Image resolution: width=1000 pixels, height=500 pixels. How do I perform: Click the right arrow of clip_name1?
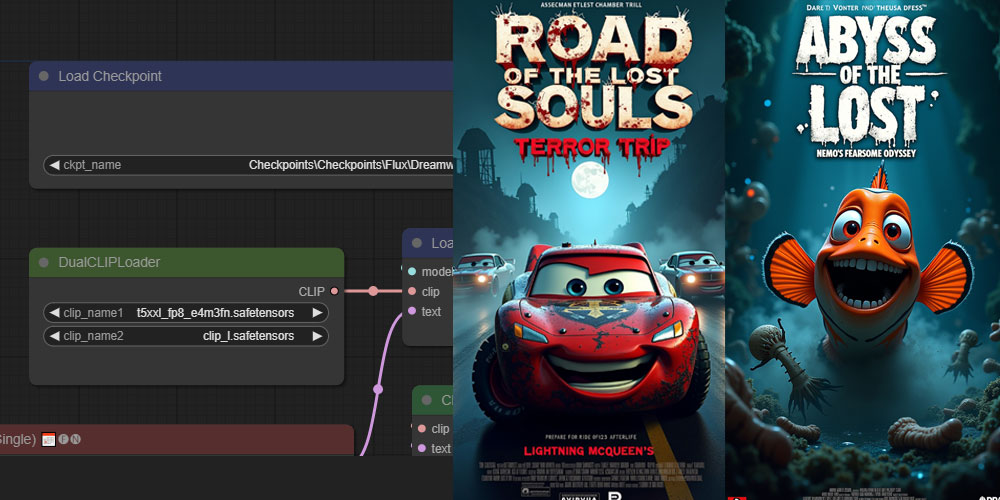[317, 312]
